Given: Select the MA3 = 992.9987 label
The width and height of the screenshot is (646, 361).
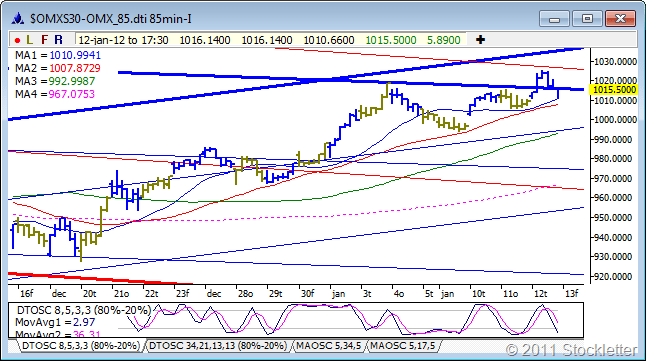Looking at the screenshot, I should tap(55, 81).
